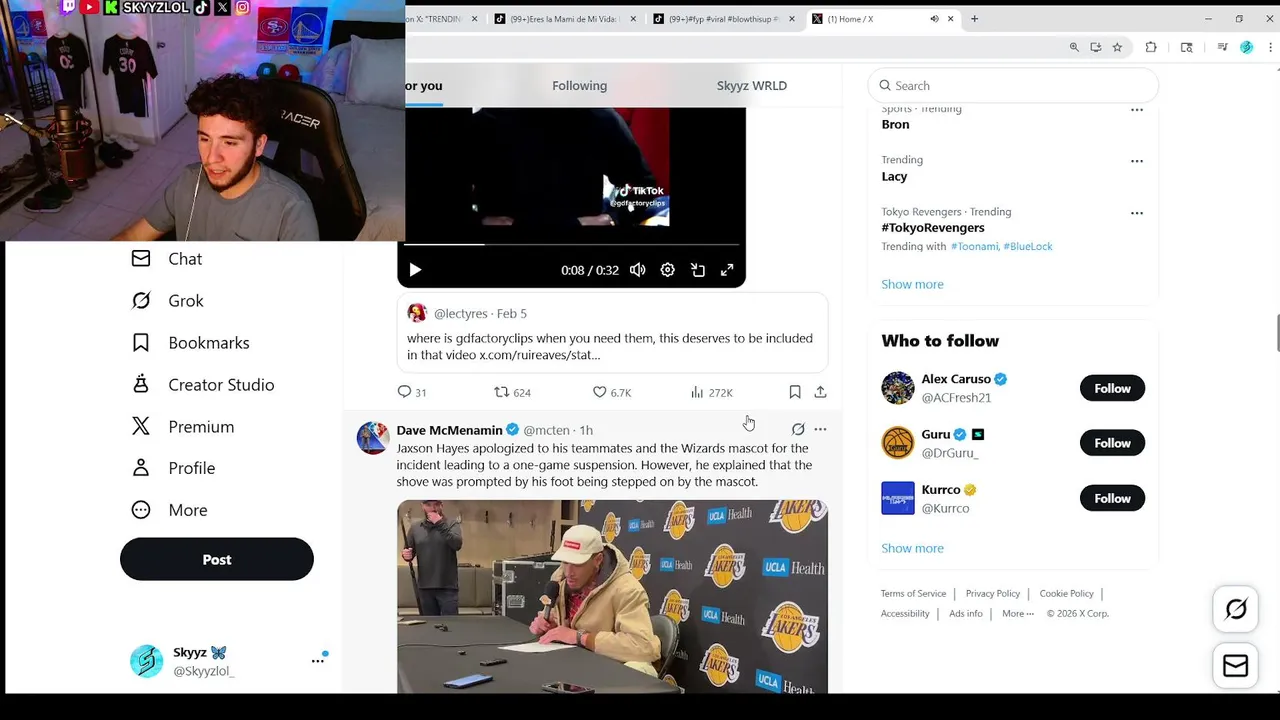Open options for the Lacy trend

[1137, 161]
